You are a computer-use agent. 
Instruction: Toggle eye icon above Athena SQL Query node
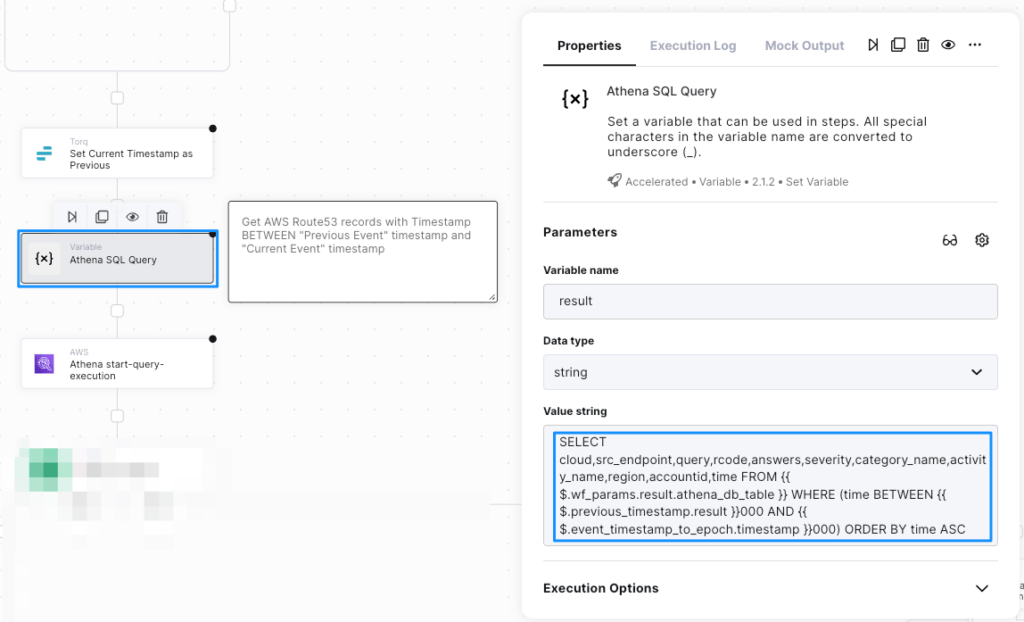[132, 216]
